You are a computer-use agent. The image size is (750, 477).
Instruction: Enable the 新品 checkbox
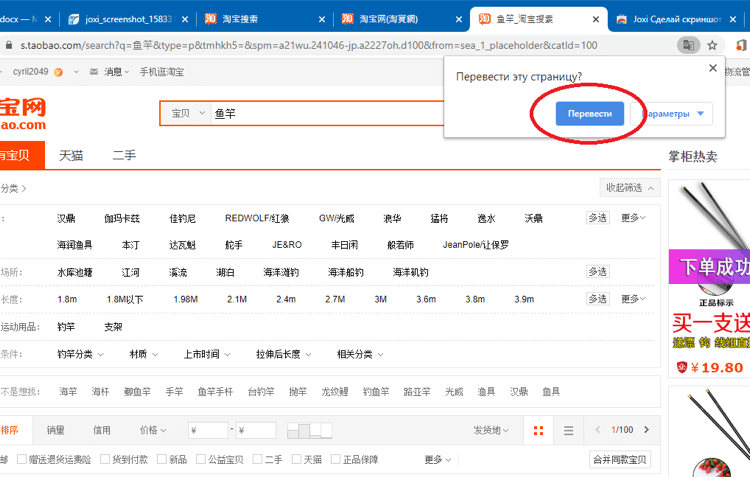coord(162,459)
